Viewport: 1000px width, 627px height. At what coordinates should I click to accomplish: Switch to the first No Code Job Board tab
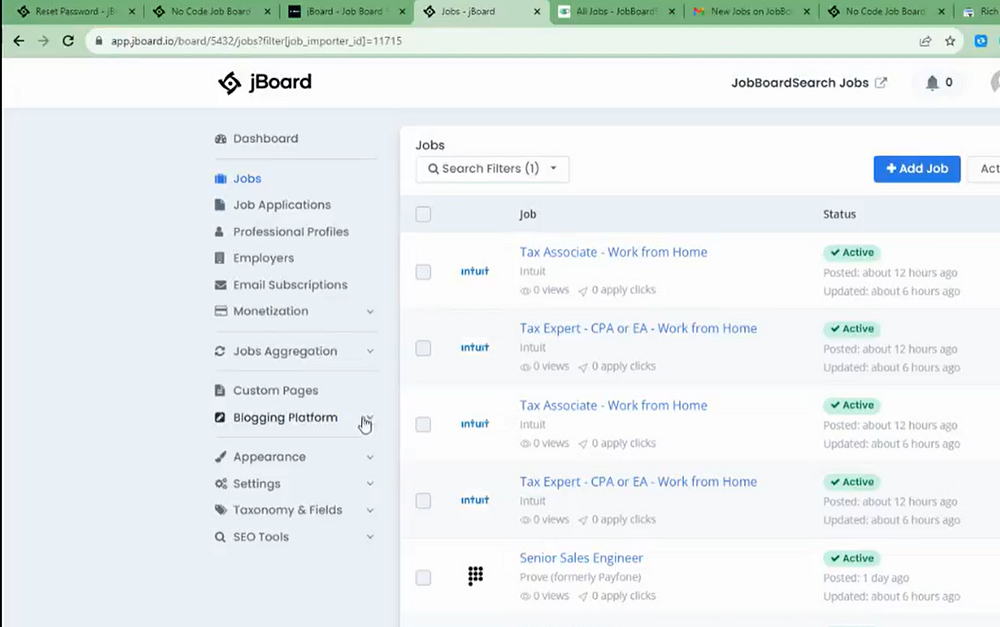[210, 11]
